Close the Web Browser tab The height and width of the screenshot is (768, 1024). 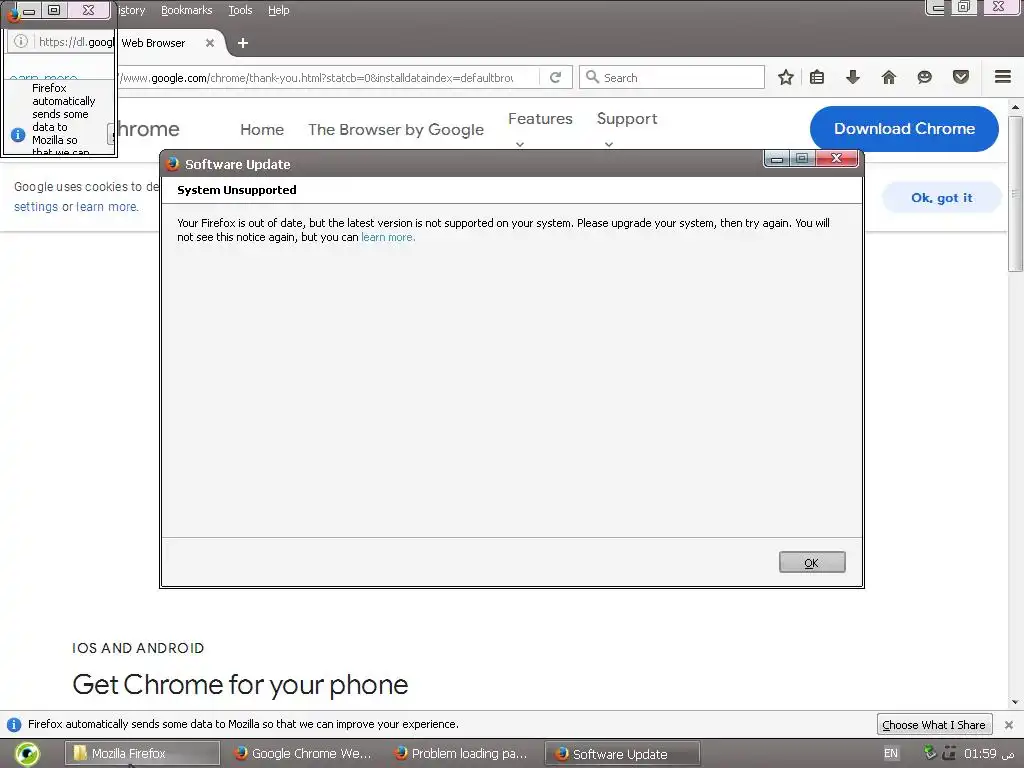point(210,43)
